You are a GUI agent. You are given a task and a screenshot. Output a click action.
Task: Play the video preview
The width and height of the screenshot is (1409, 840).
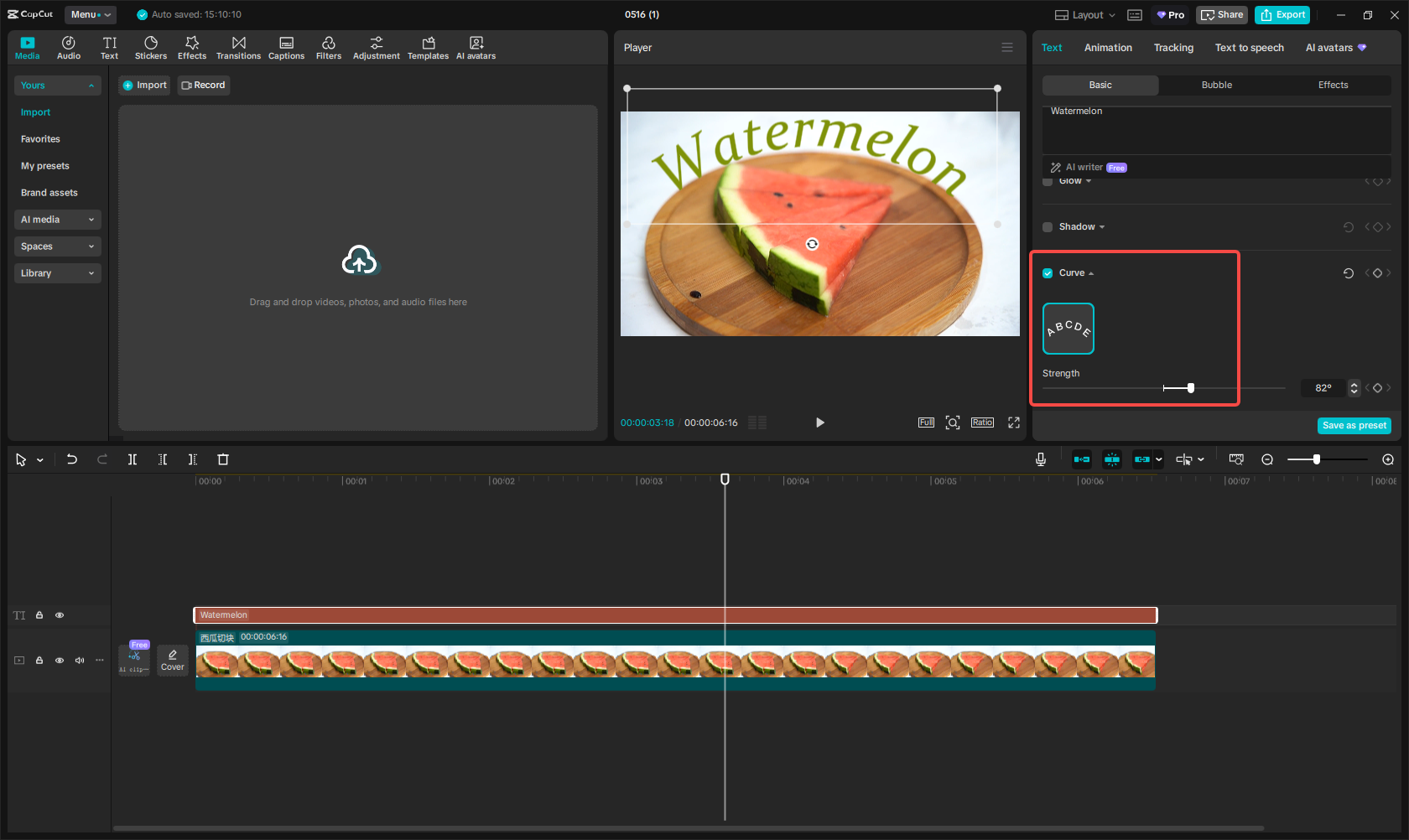pos(819,423)
